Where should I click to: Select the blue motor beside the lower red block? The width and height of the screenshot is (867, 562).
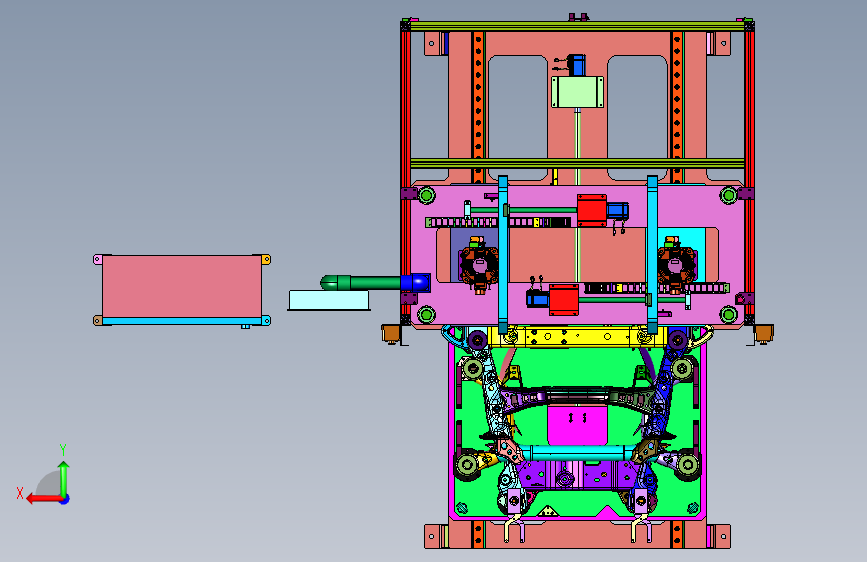[x=537, y=299]
